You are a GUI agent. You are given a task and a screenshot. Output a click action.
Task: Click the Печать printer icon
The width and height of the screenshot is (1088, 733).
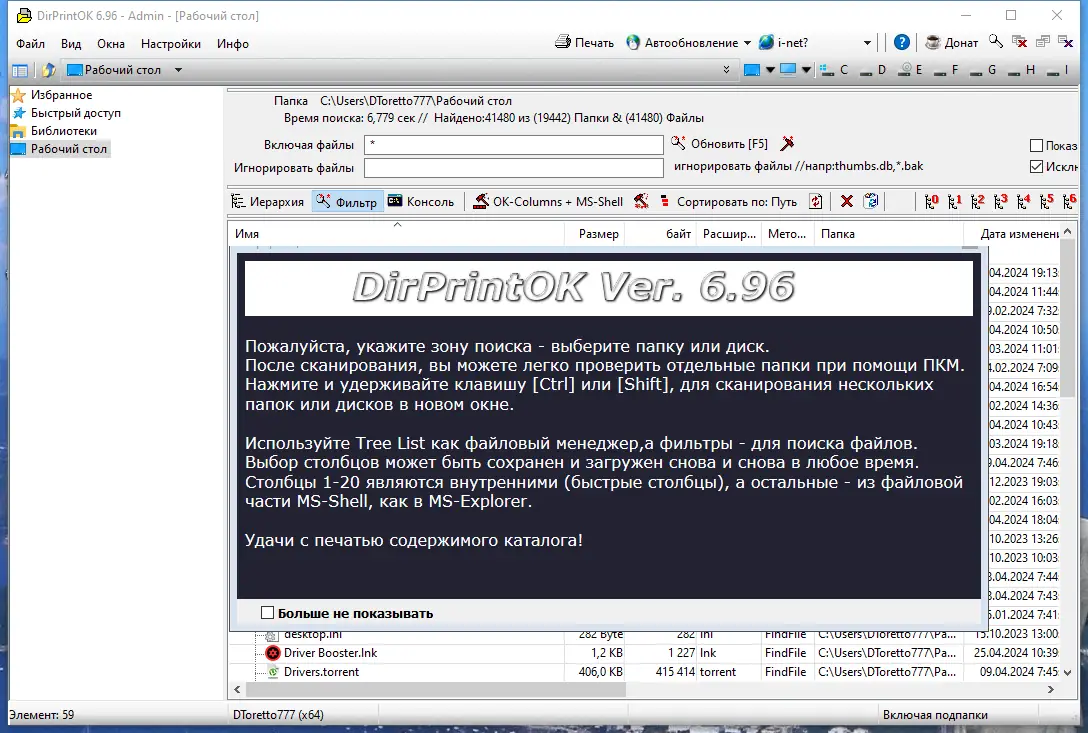click(x=563, y=42)
